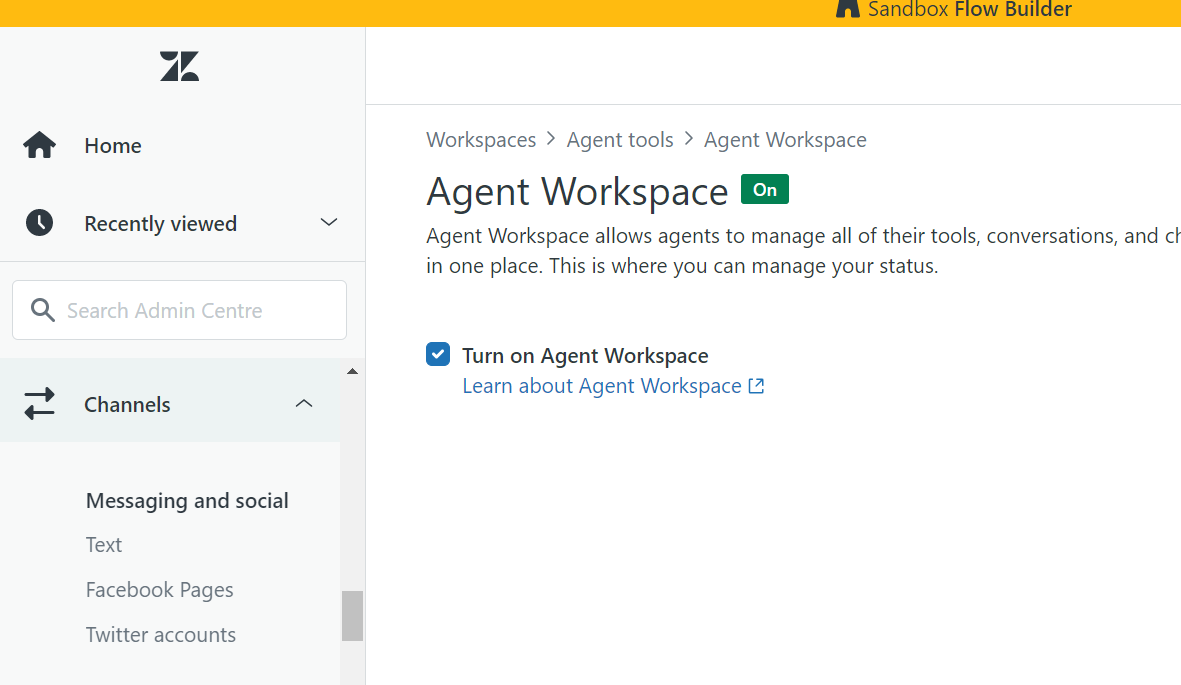Open Facebook Pages in the sidebar
Image resolution: width=1181 pixels, height=685 pixels.
coord(160,590)
